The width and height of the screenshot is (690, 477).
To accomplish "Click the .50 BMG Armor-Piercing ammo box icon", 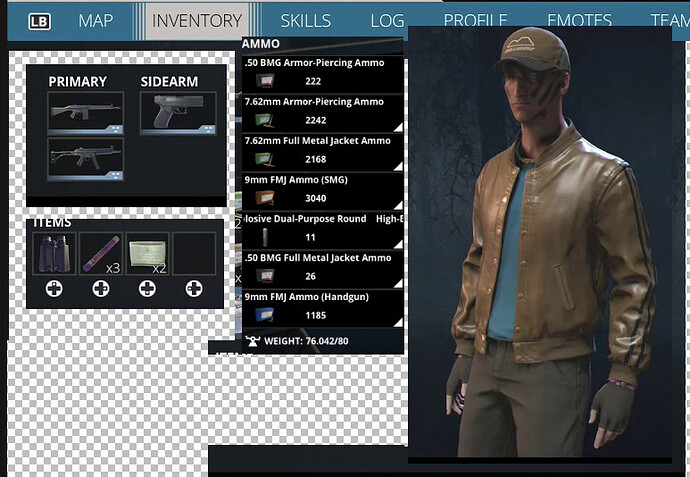I will point(265,81).
